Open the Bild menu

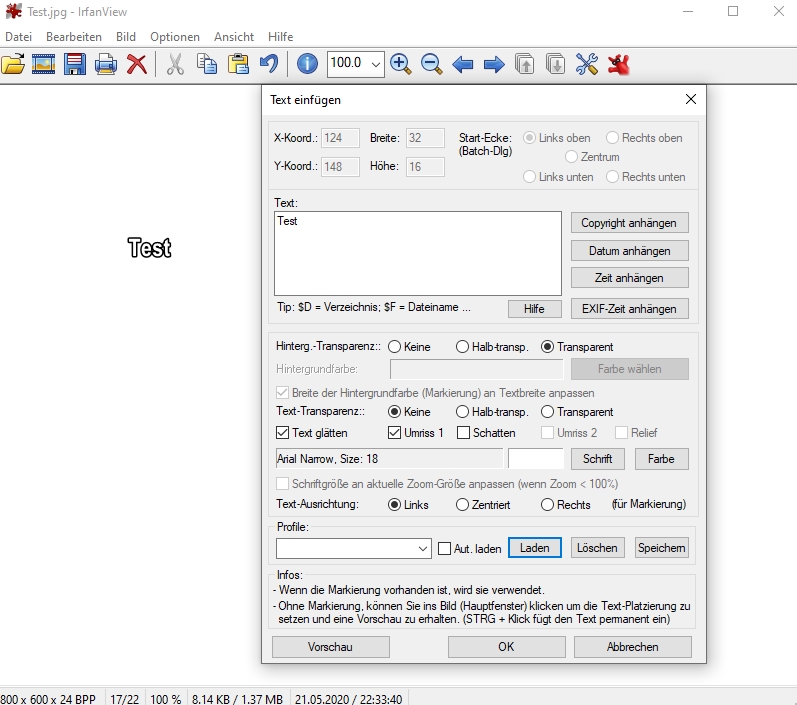tap(126, 37)
